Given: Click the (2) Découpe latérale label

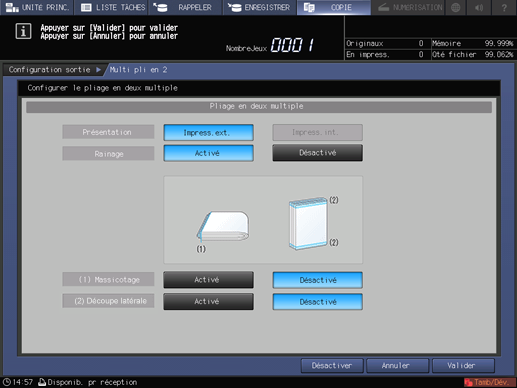Looking at the screenshot, I should click(108, 301).
